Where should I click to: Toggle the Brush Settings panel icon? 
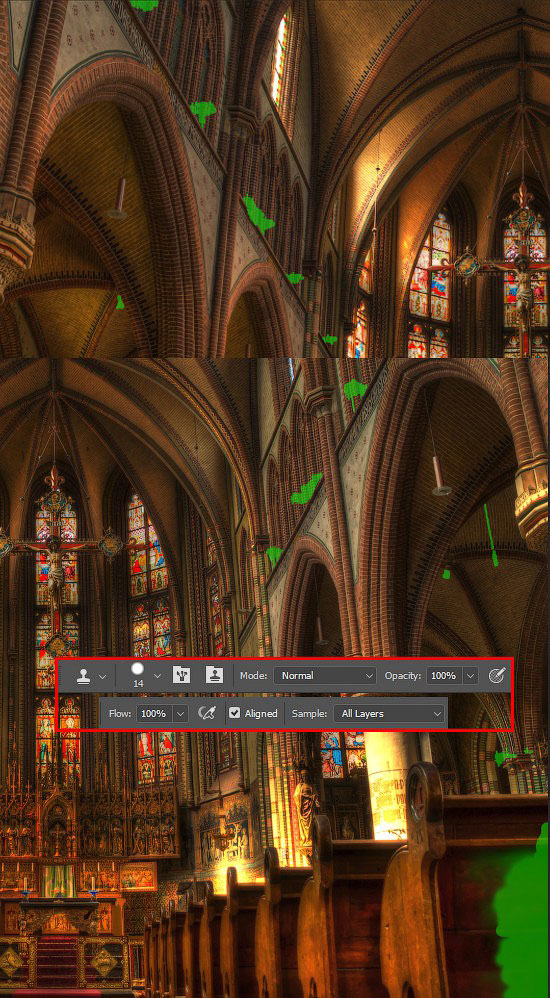click(181, 676)
